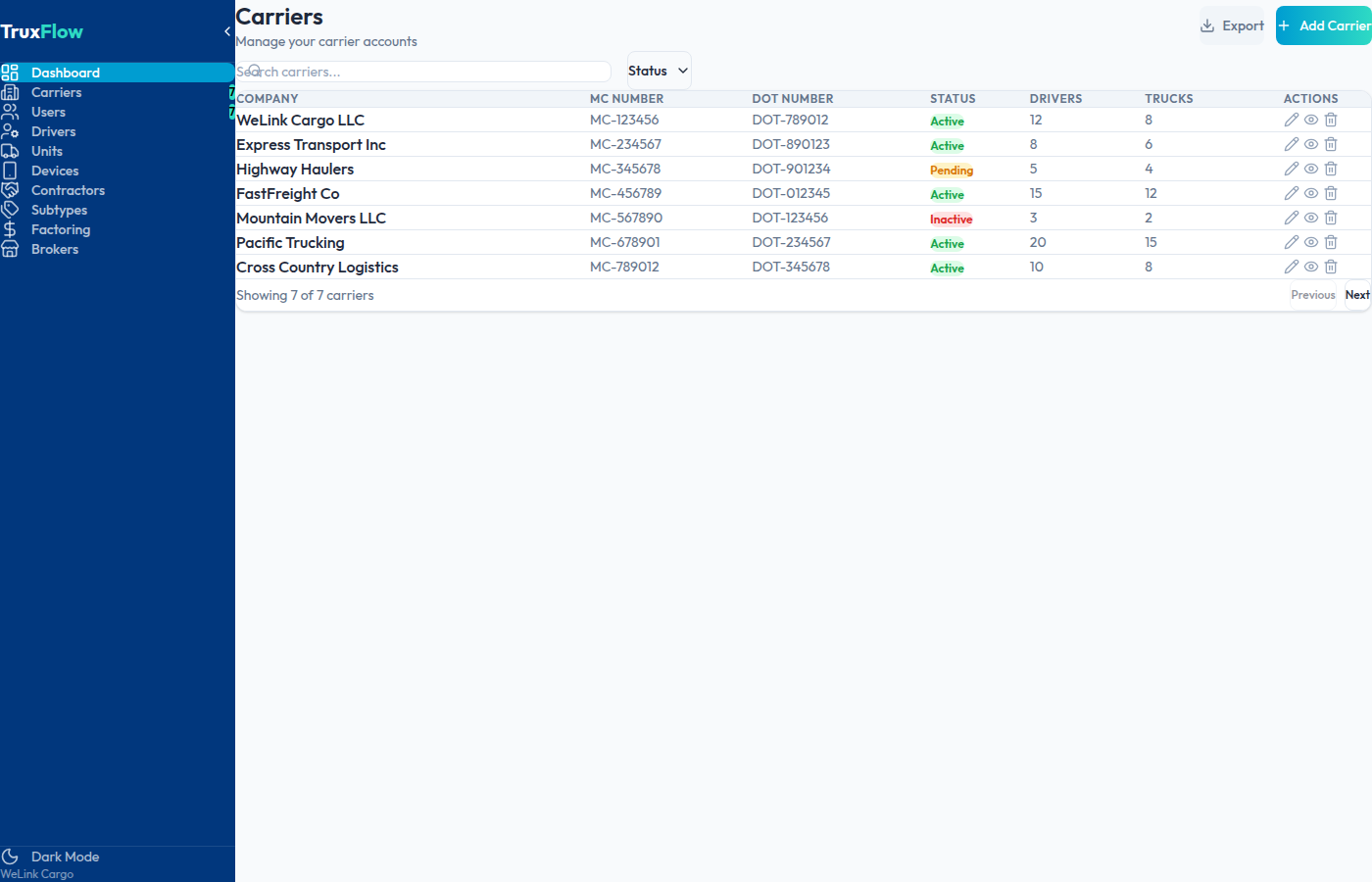Click the Factoring dollar icon in sidebar
The width and height of the screenshot is (1372, 882).
pos(10,229)
